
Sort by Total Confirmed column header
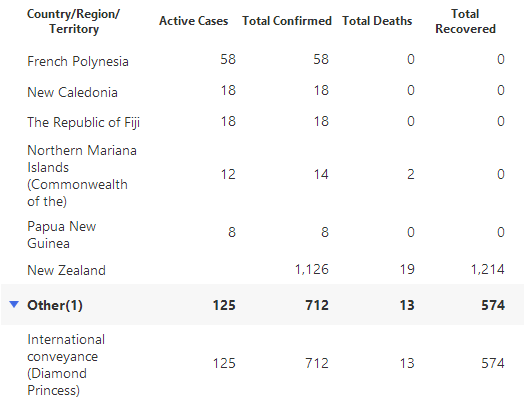[x=287, y=21]
